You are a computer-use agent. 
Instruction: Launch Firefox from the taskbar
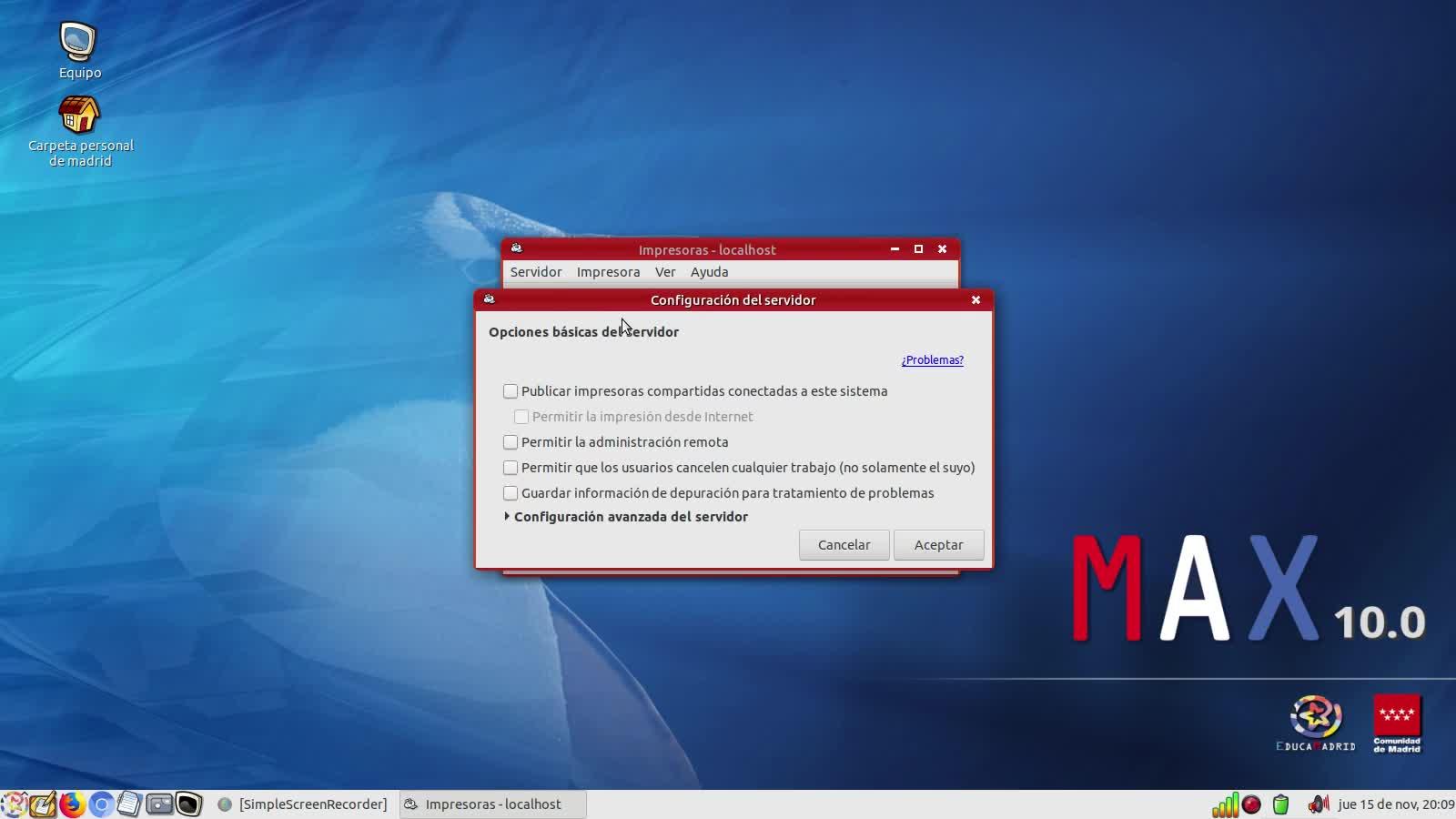72,804
